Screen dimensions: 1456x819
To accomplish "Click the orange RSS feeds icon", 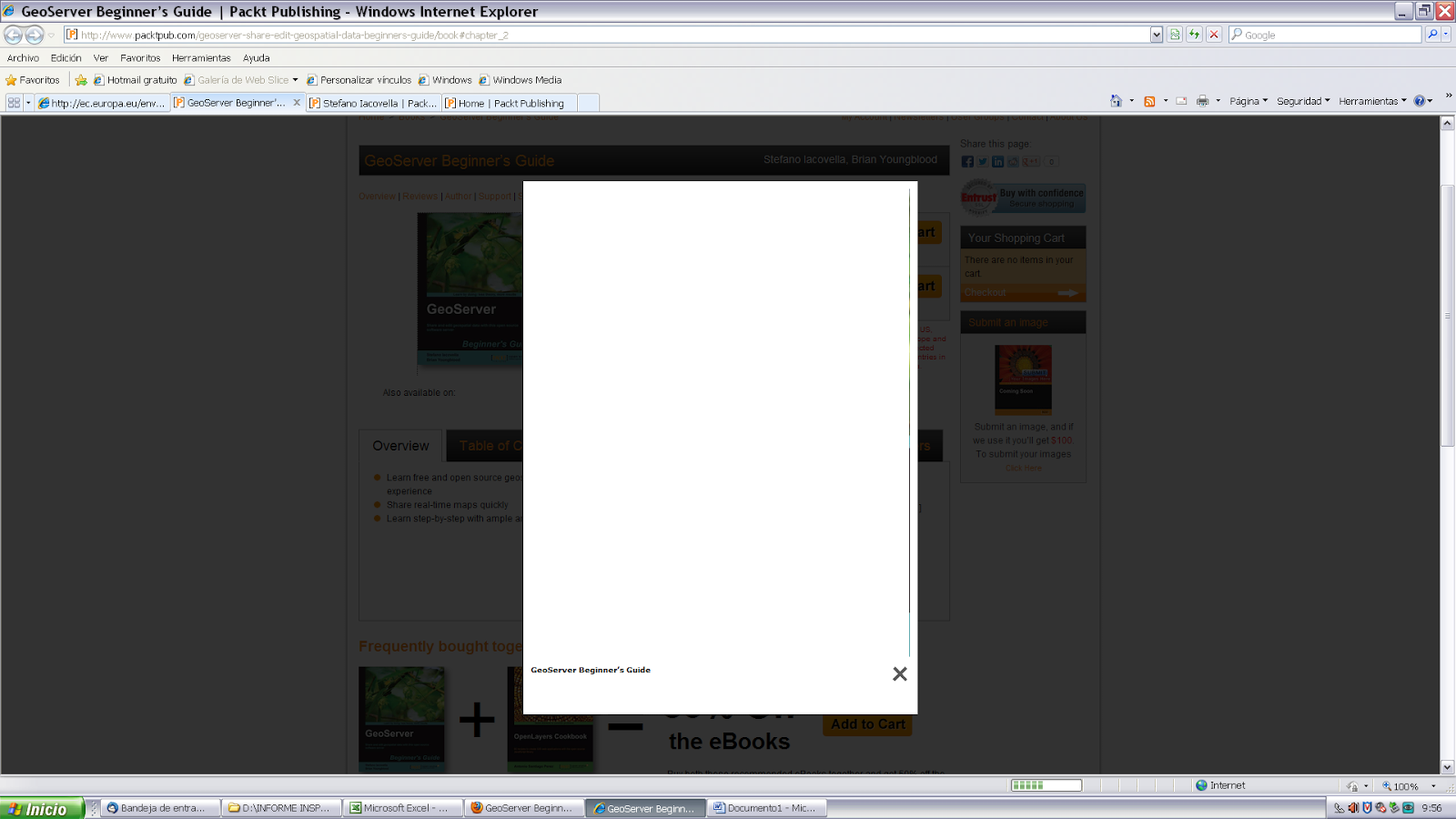I will coord(1149,101).
